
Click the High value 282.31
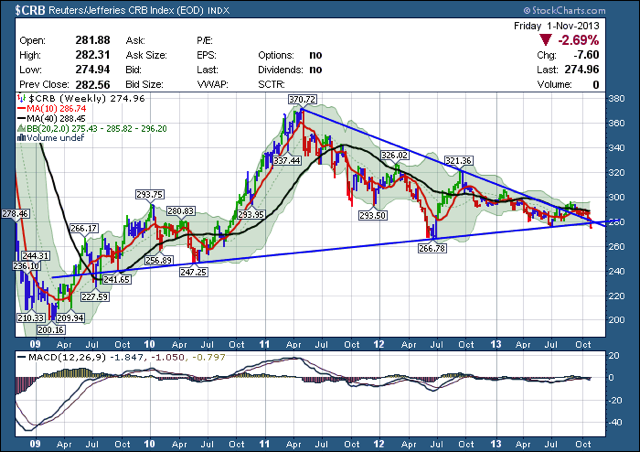click(x=93, y=55)
